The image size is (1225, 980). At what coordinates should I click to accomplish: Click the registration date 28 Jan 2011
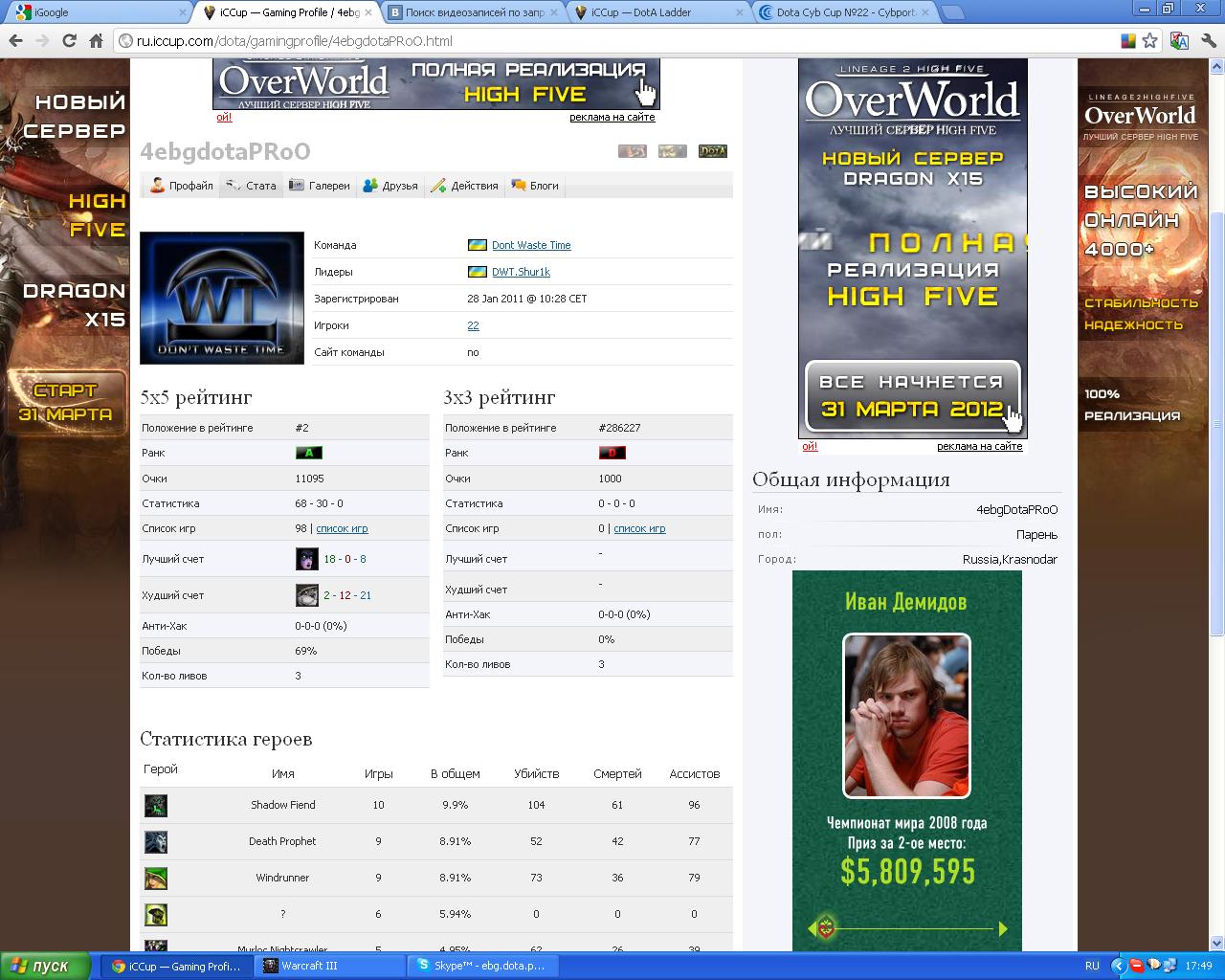pyautogui.click(x=527, y=299)
